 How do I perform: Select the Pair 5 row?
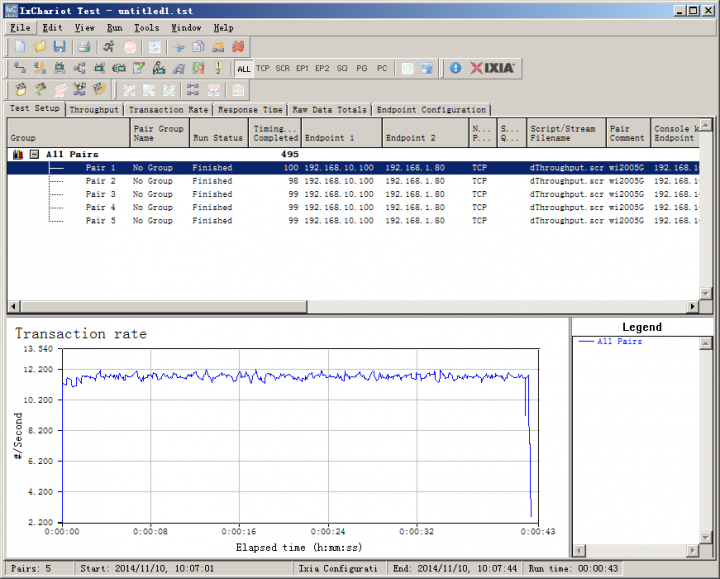(353, 221)
